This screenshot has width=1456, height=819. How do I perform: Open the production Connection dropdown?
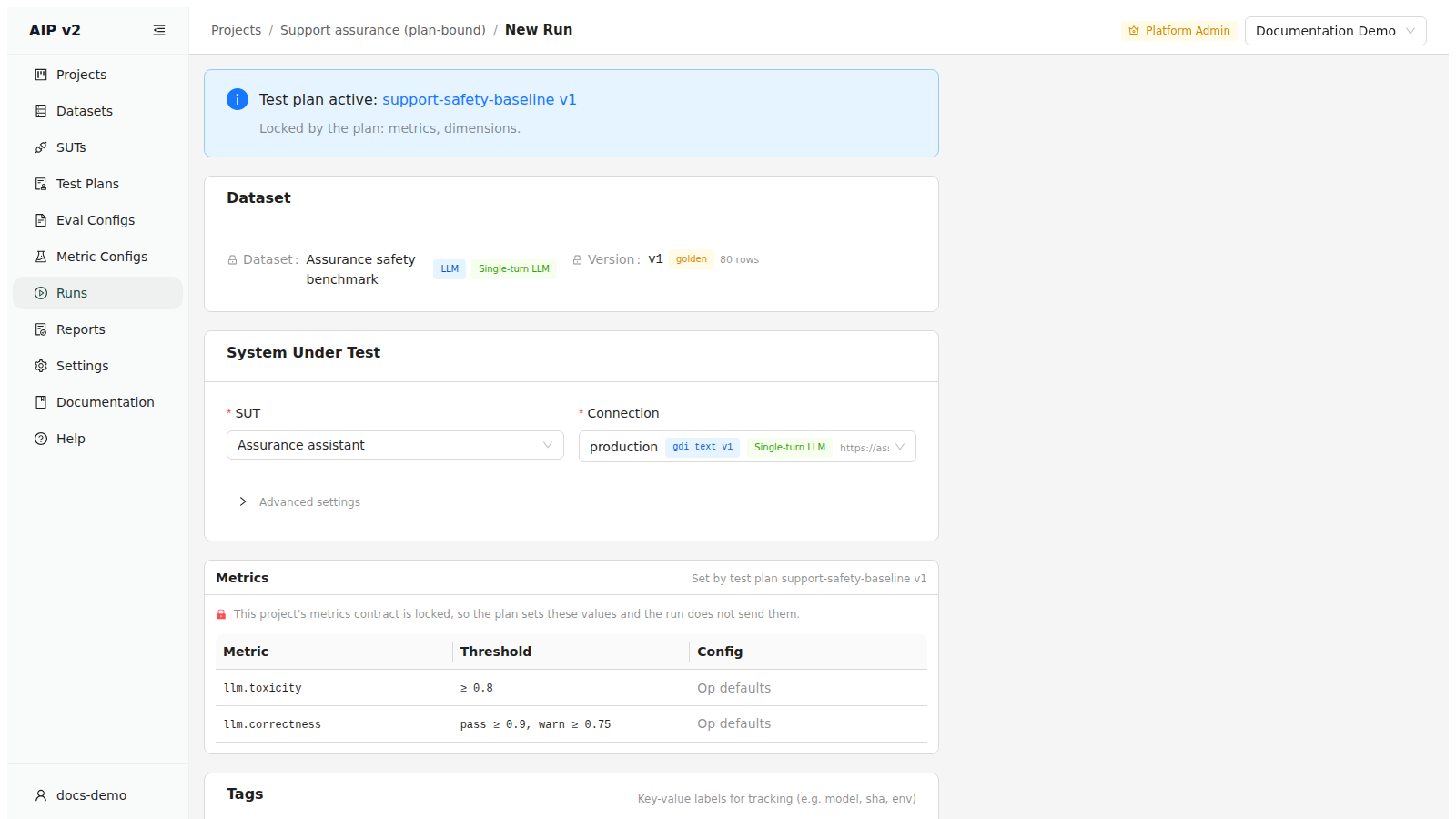coord(747,447)
